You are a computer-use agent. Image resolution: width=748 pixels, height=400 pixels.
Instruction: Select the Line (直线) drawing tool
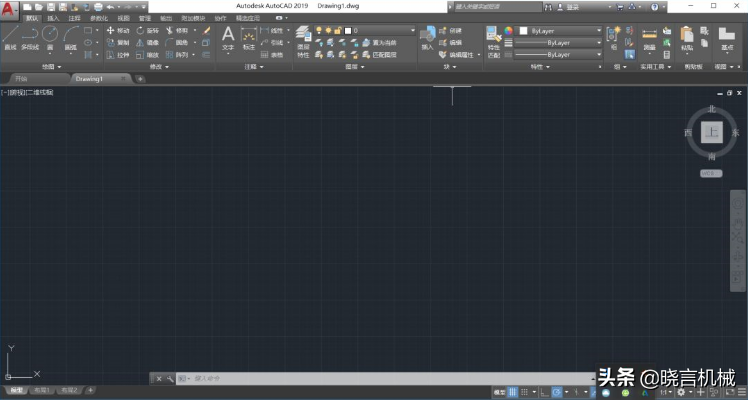(x=9, y=37)
